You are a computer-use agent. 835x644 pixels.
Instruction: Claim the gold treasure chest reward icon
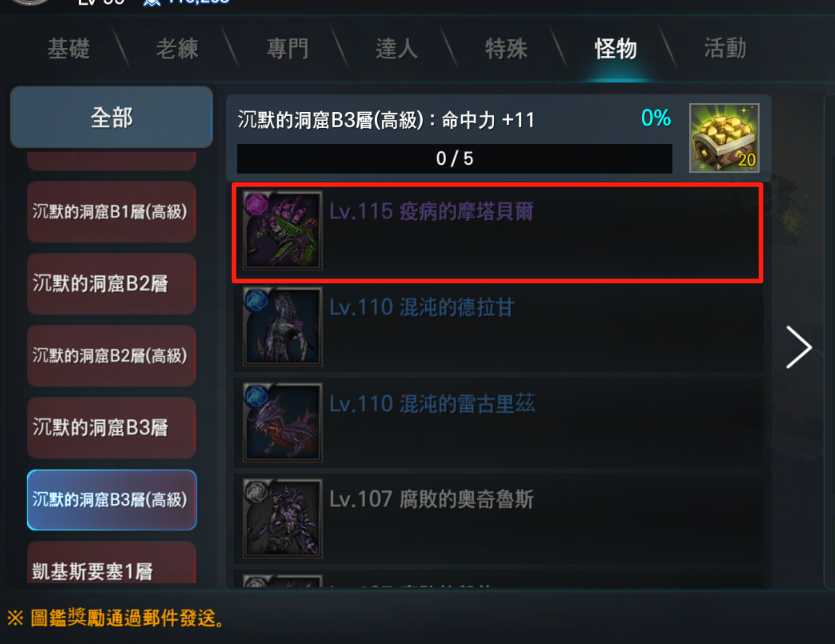pyautogui.click(x=724, y=138)
